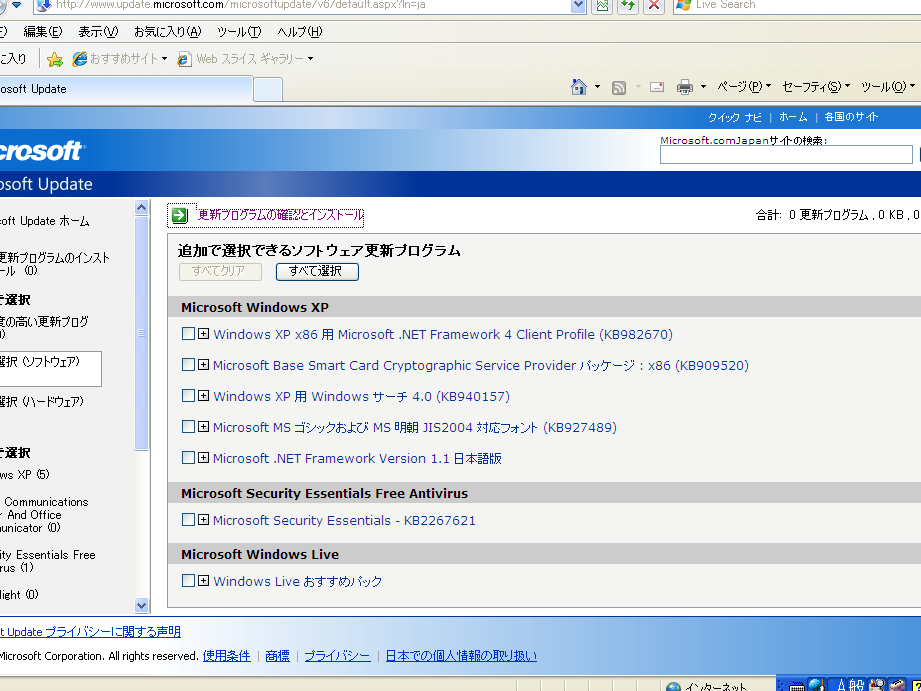Click the プライバシー footer link
The image size is (921, 691).
click(x=337, y=656)
